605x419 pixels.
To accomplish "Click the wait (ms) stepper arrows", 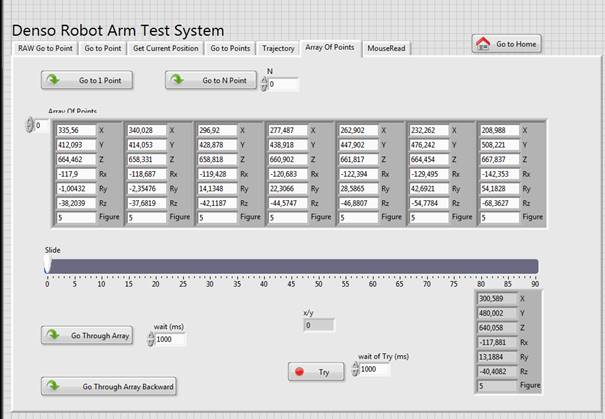I will [x=151, y=339].
